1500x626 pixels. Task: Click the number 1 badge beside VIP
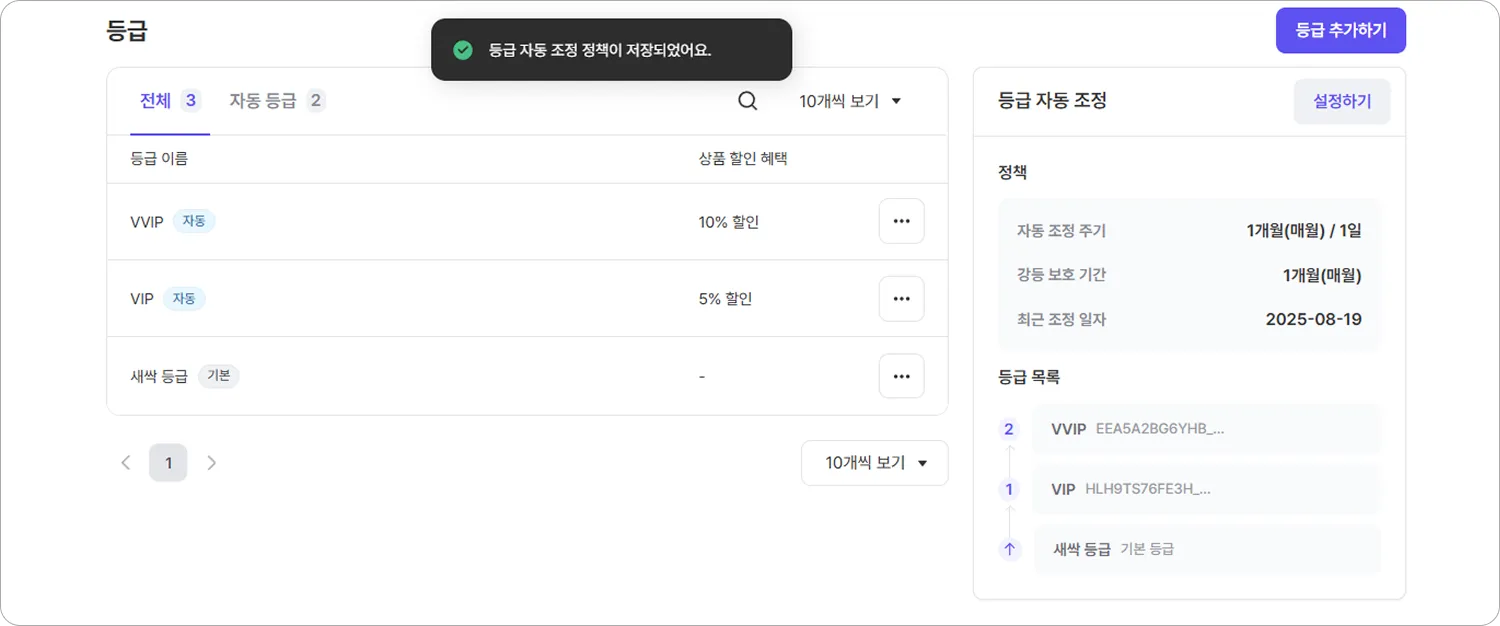tap(1009, 489)
